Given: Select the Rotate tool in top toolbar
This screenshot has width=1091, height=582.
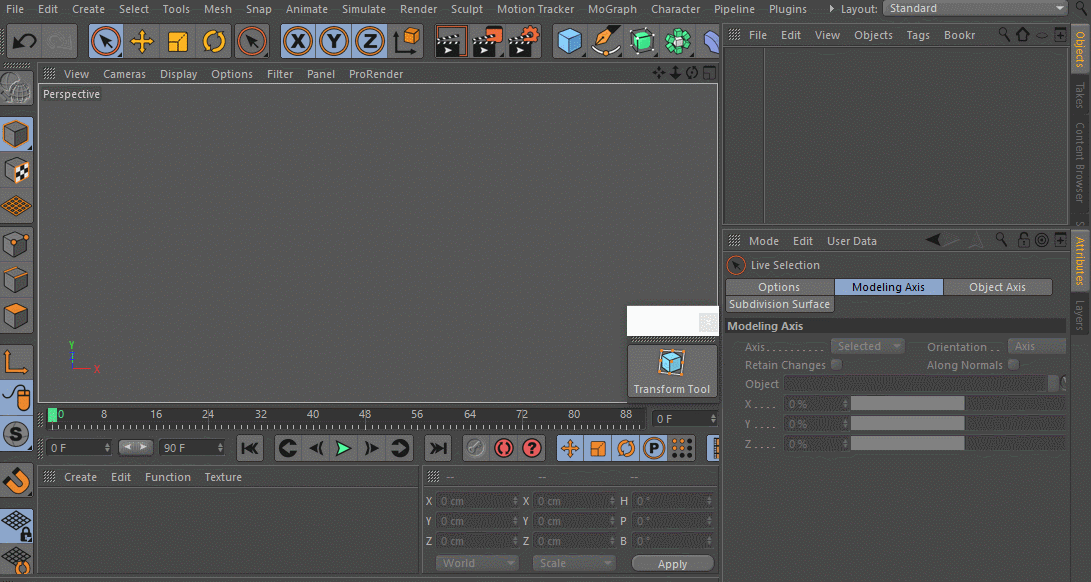Looking at the screenshot, I should pyautogui.click(x=214, y=42).
